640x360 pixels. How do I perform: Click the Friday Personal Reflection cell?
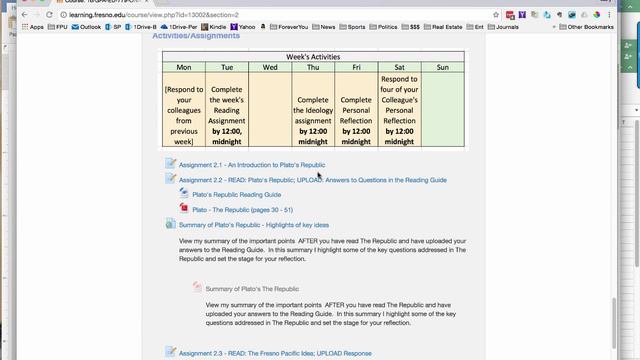[356, 110]
